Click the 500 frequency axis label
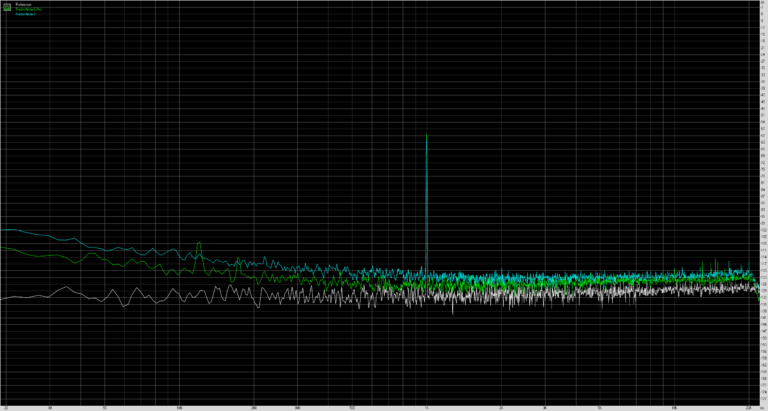 [x=352, y=407]
